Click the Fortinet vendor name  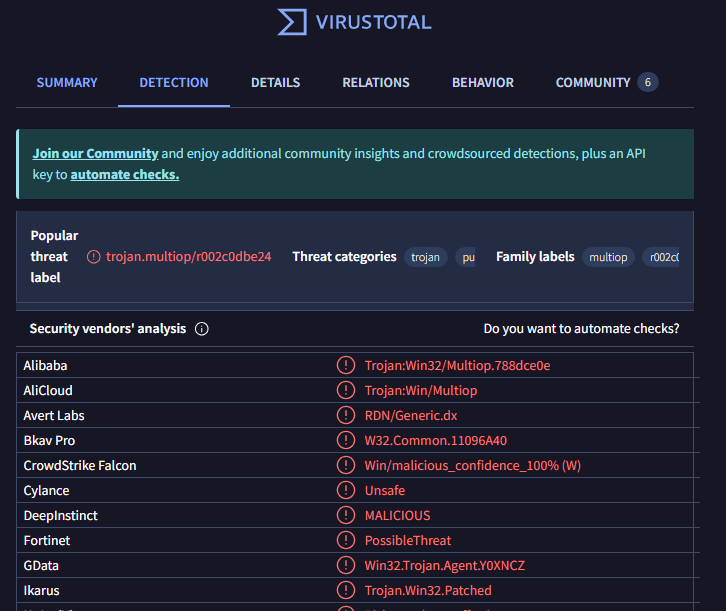(47, 541)
